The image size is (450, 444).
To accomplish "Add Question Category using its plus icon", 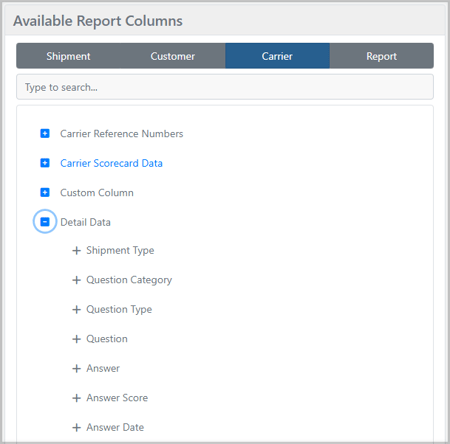I will pyautogui.click(x=77, y=280).
